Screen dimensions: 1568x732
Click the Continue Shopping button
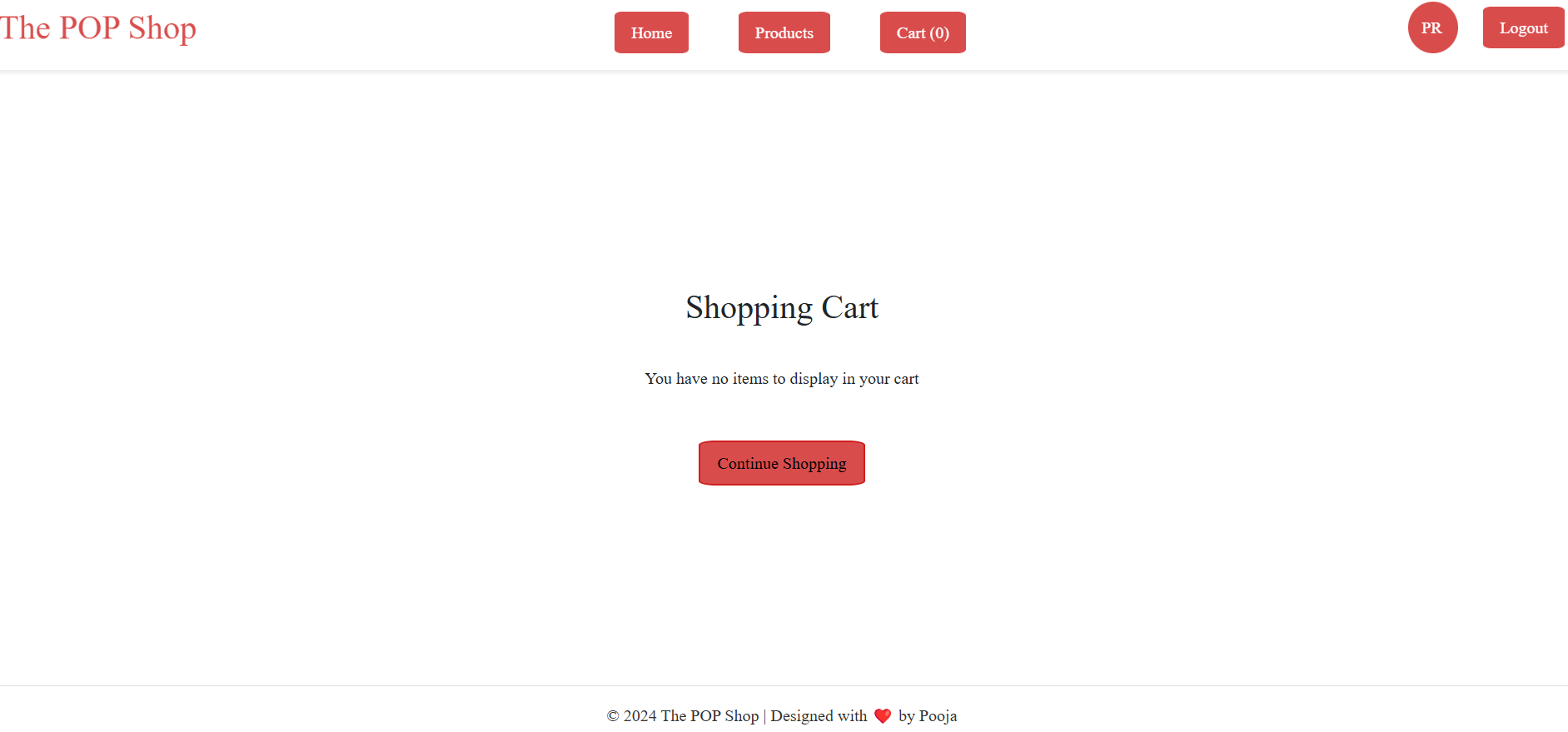[x=782, y=463]
